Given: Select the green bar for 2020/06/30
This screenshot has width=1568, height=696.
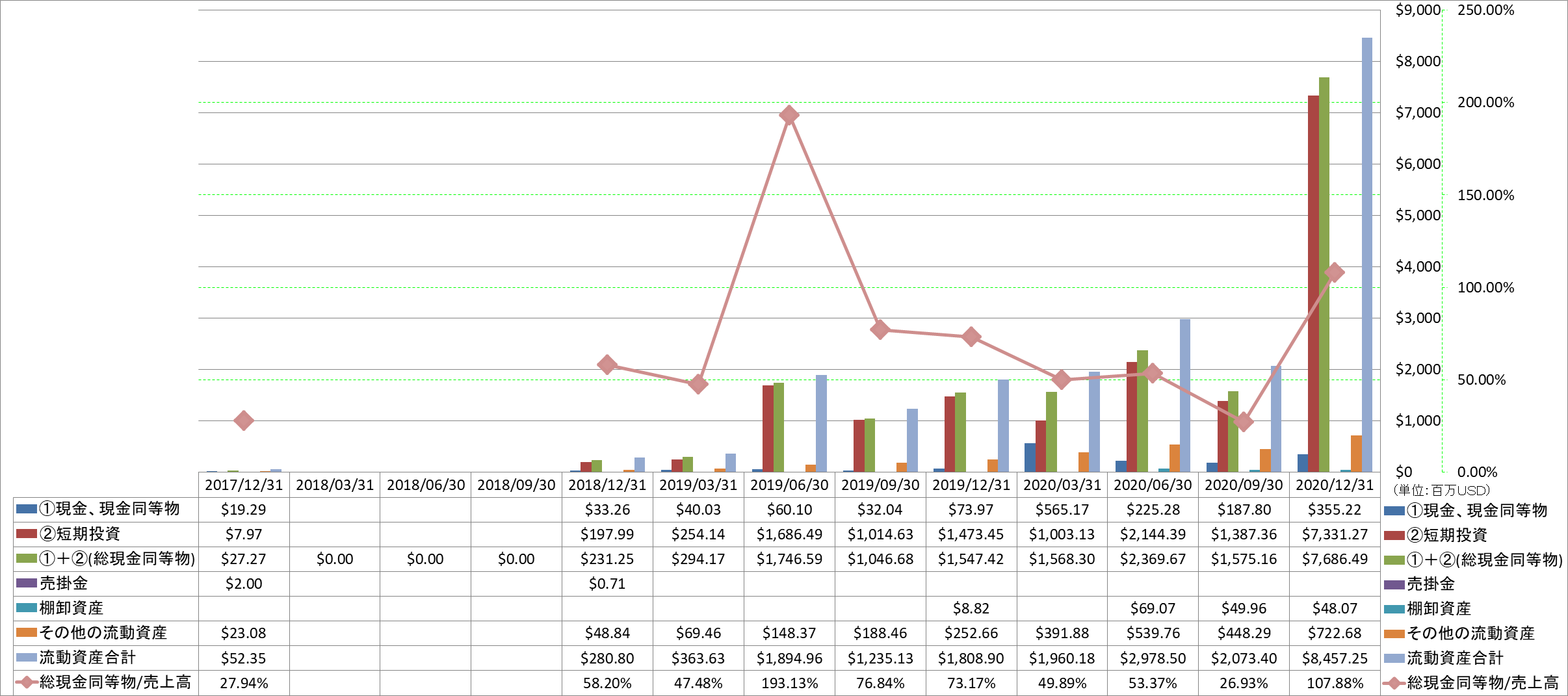Looking at the screenshot, I should point(1142,411).
